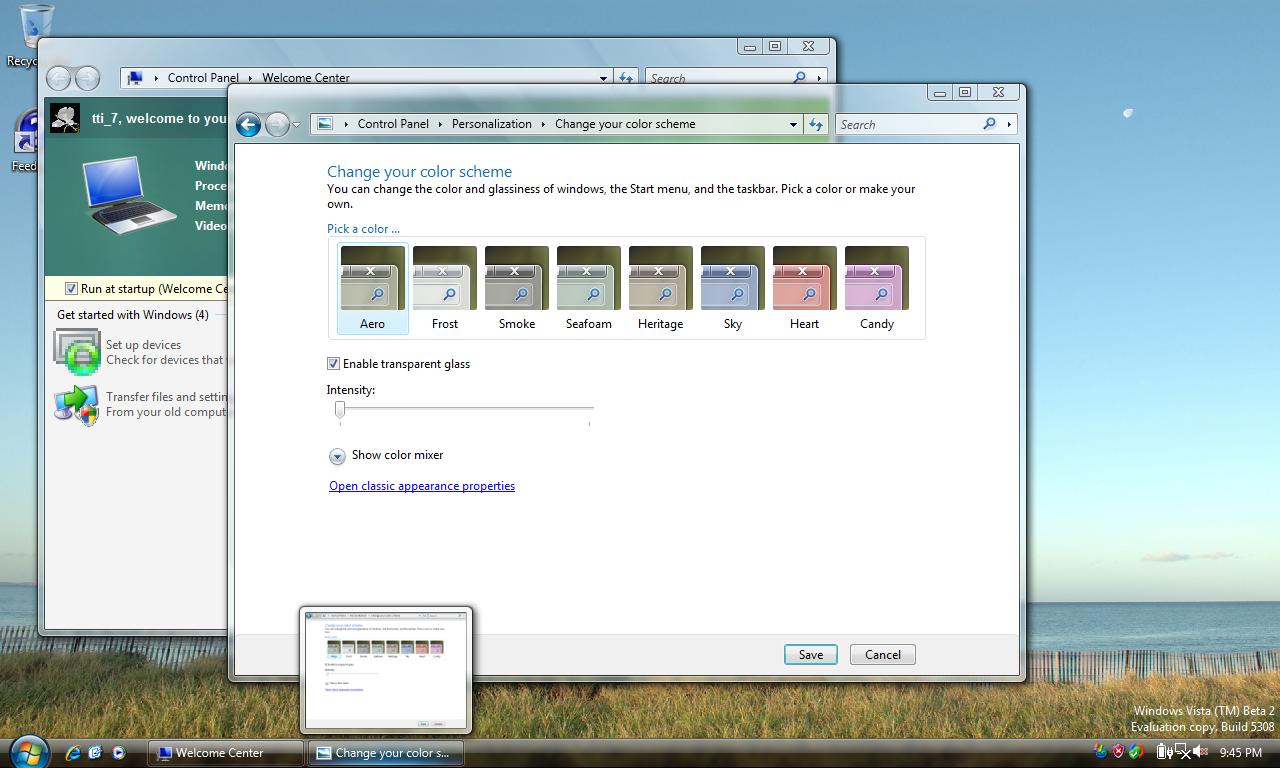The image size is (1280, 768).
Task: Refresh the Welcome Center window
Action: click(626, 78)
